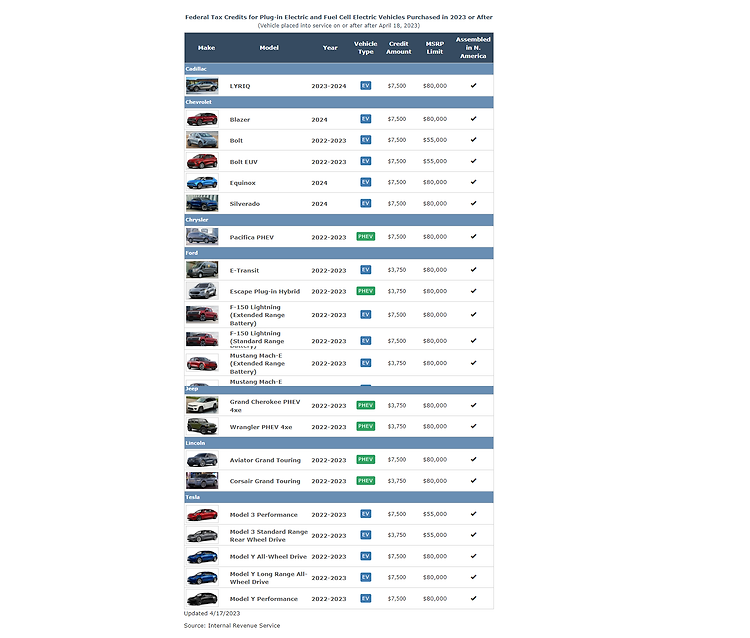Click the 'Escape Plug-in Hybrid' model name
This screenshot has height=638, width=750.
(x=265, y=291)
